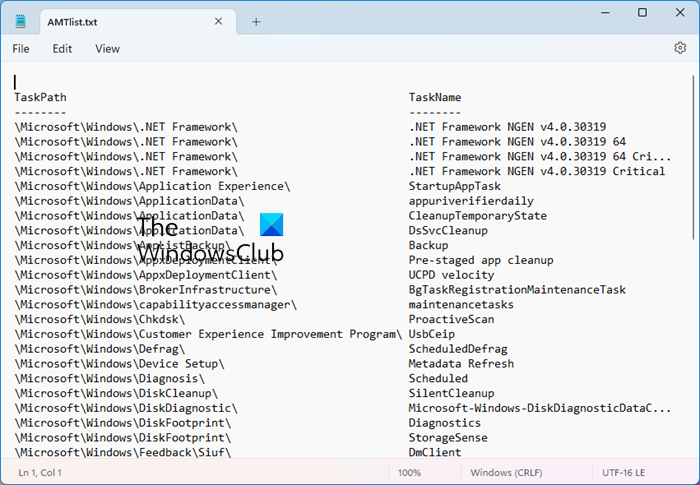The image size is (700, 485).
Task: Click the UsbCeip task name
Action: pos(432,334)
